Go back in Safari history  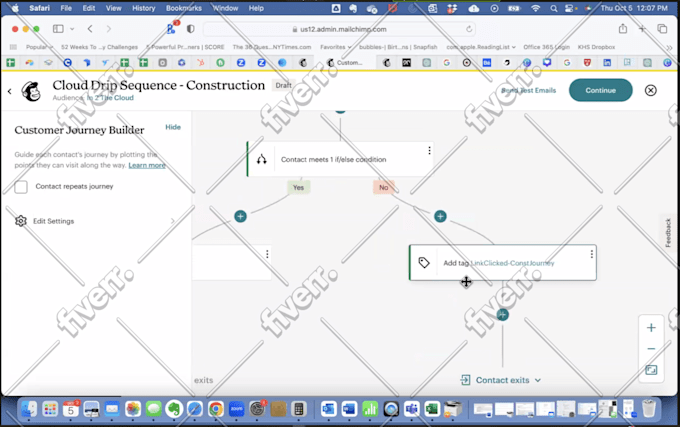pyautogui.click(x=90, y=29)
